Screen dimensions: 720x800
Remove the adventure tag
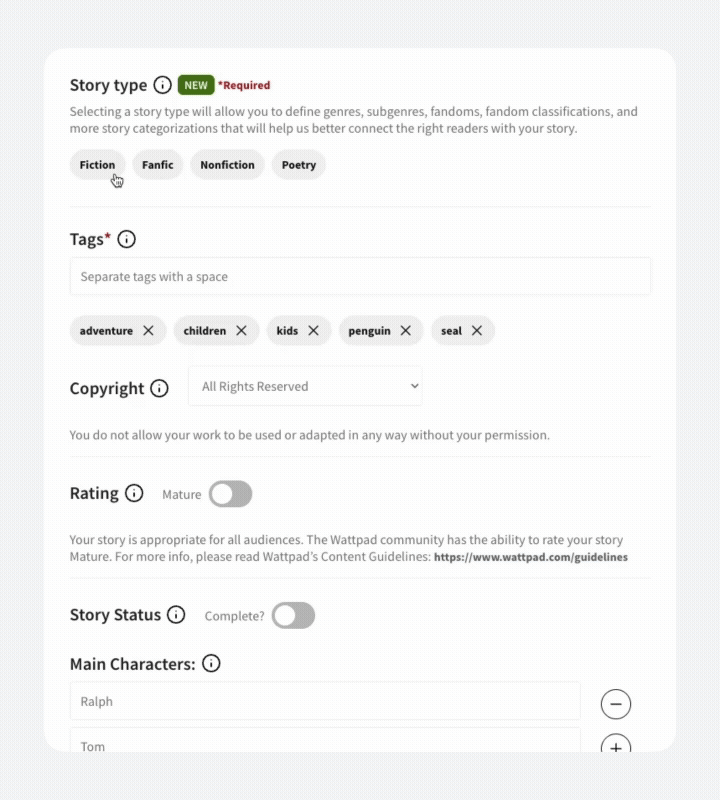[x=148, y=331]
